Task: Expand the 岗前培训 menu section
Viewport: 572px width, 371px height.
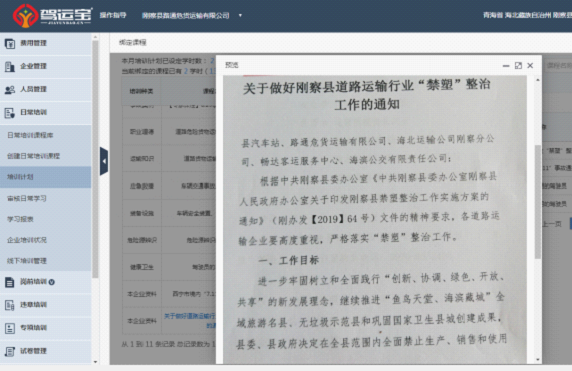Action: pyautogui.click(x=46, y=282)
